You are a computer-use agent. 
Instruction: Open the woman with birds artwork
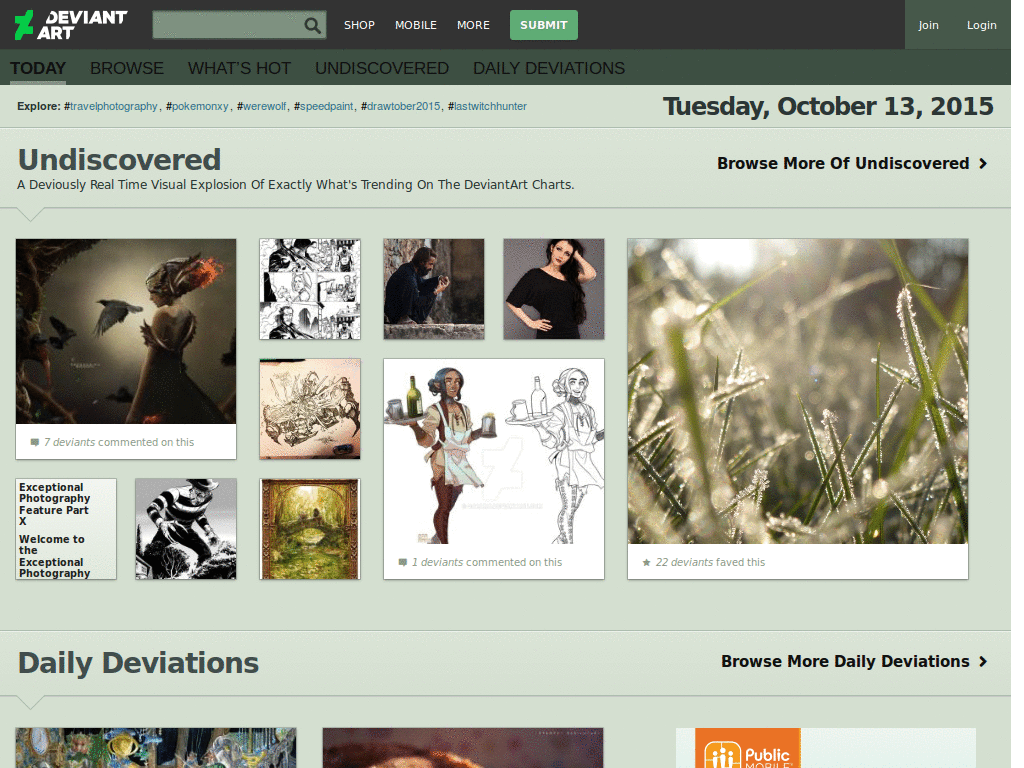(126, 331)
